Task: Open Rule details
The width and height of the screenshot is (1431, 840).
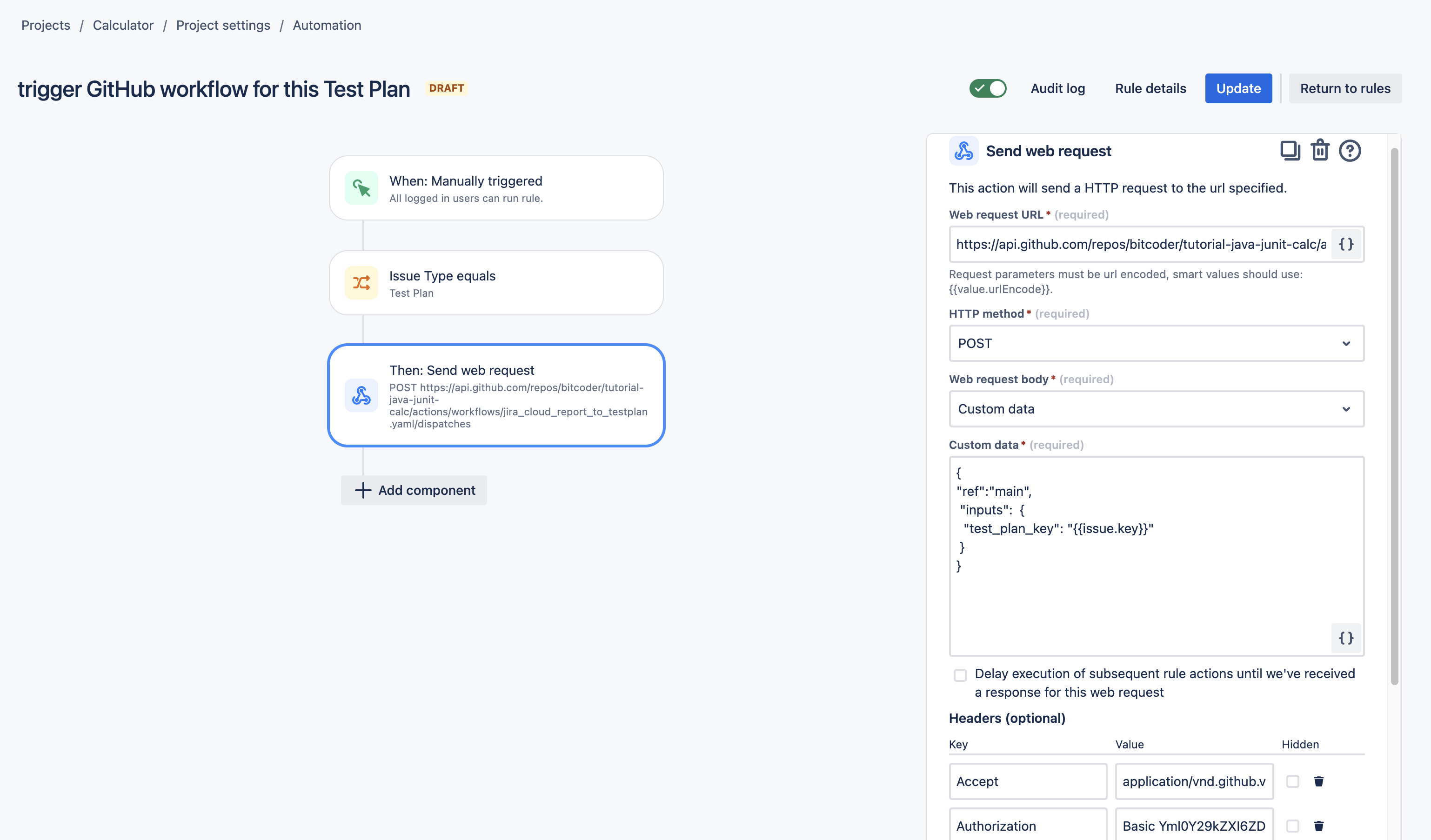Action: click(x=1150, y=88)
